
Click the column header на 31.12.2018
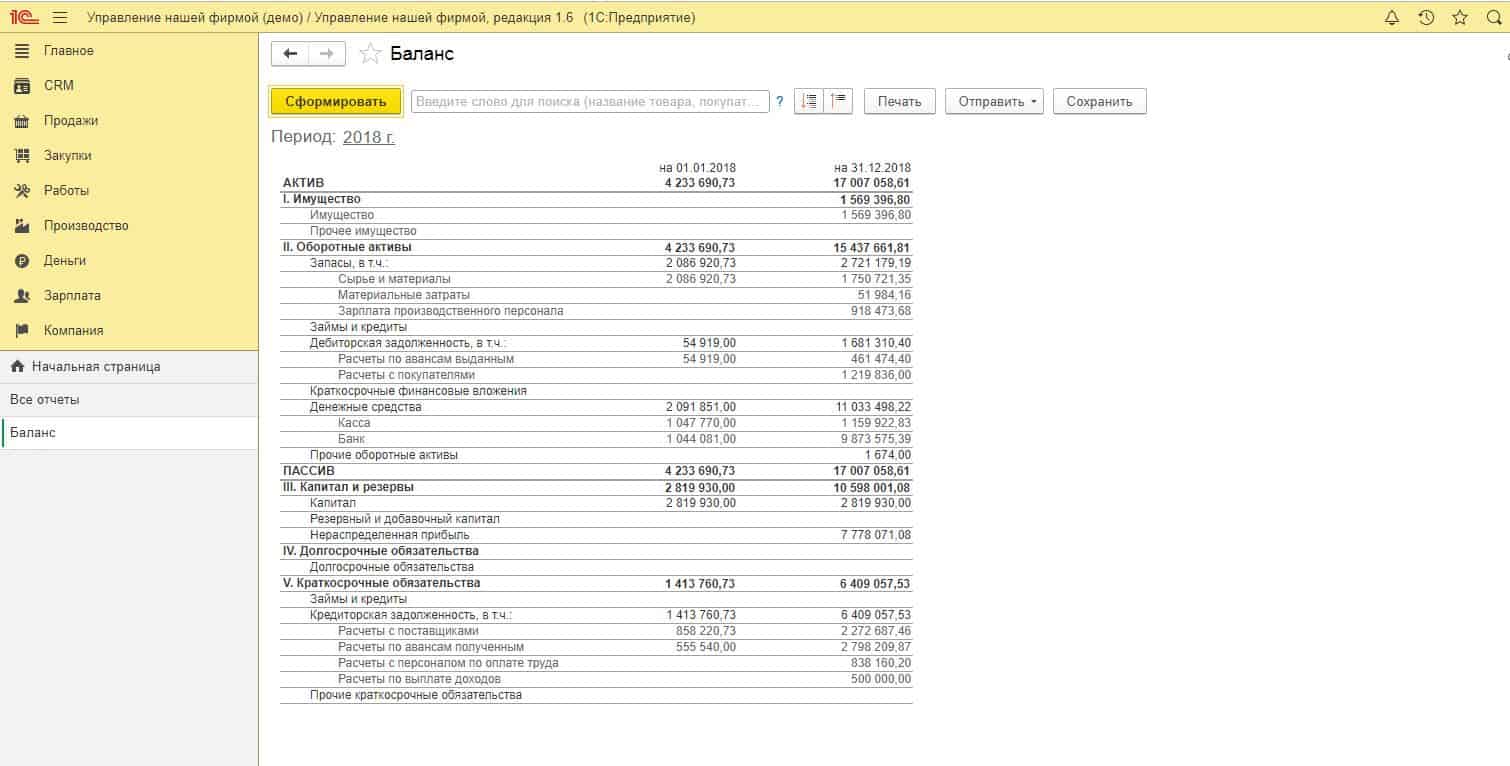[x=872, y=168]
